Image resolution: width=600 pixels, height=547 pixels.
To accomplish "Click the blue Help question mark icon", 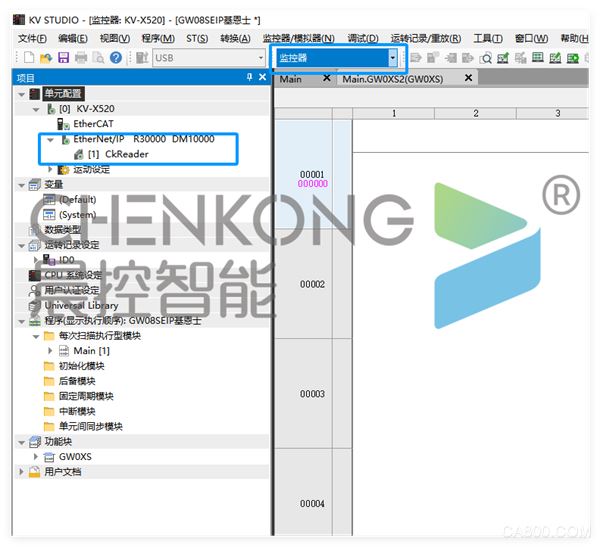I will coord(116,58).
